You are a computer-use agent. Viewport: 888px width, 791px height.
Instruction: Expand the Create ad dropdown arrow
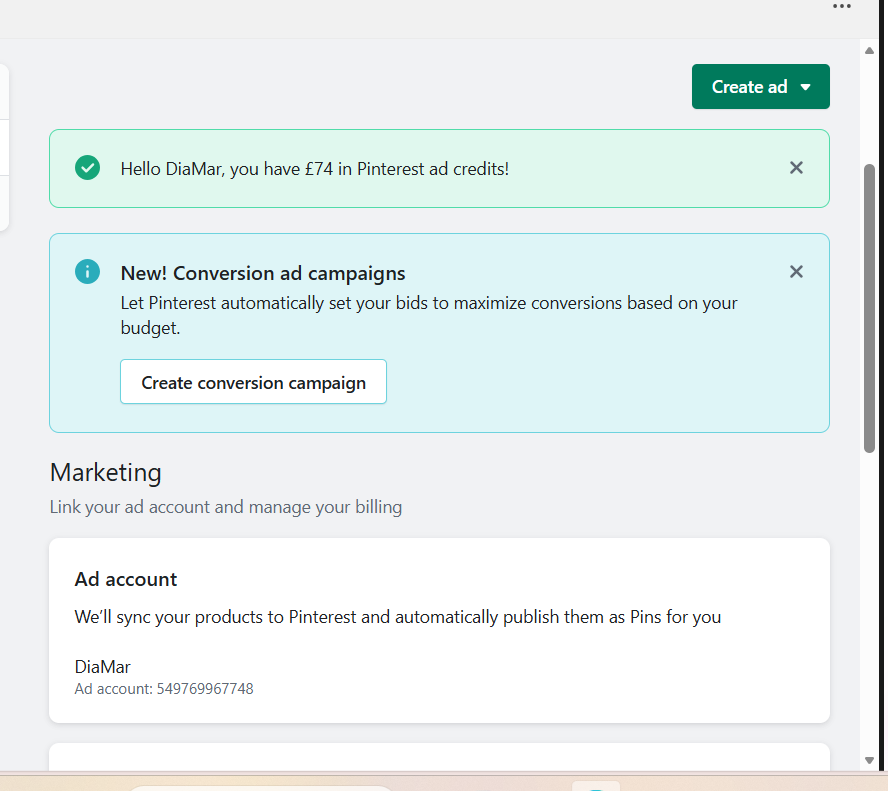tap(806, 87)
